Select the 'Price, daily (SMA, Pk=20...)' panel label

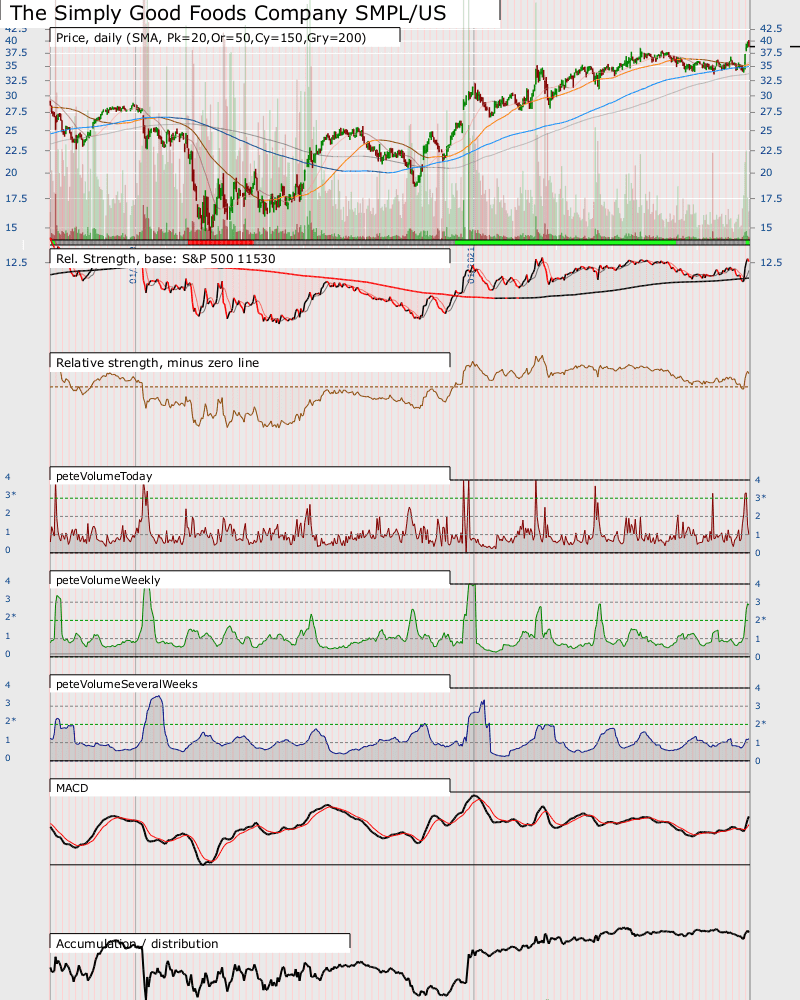[x=211, y=38]
